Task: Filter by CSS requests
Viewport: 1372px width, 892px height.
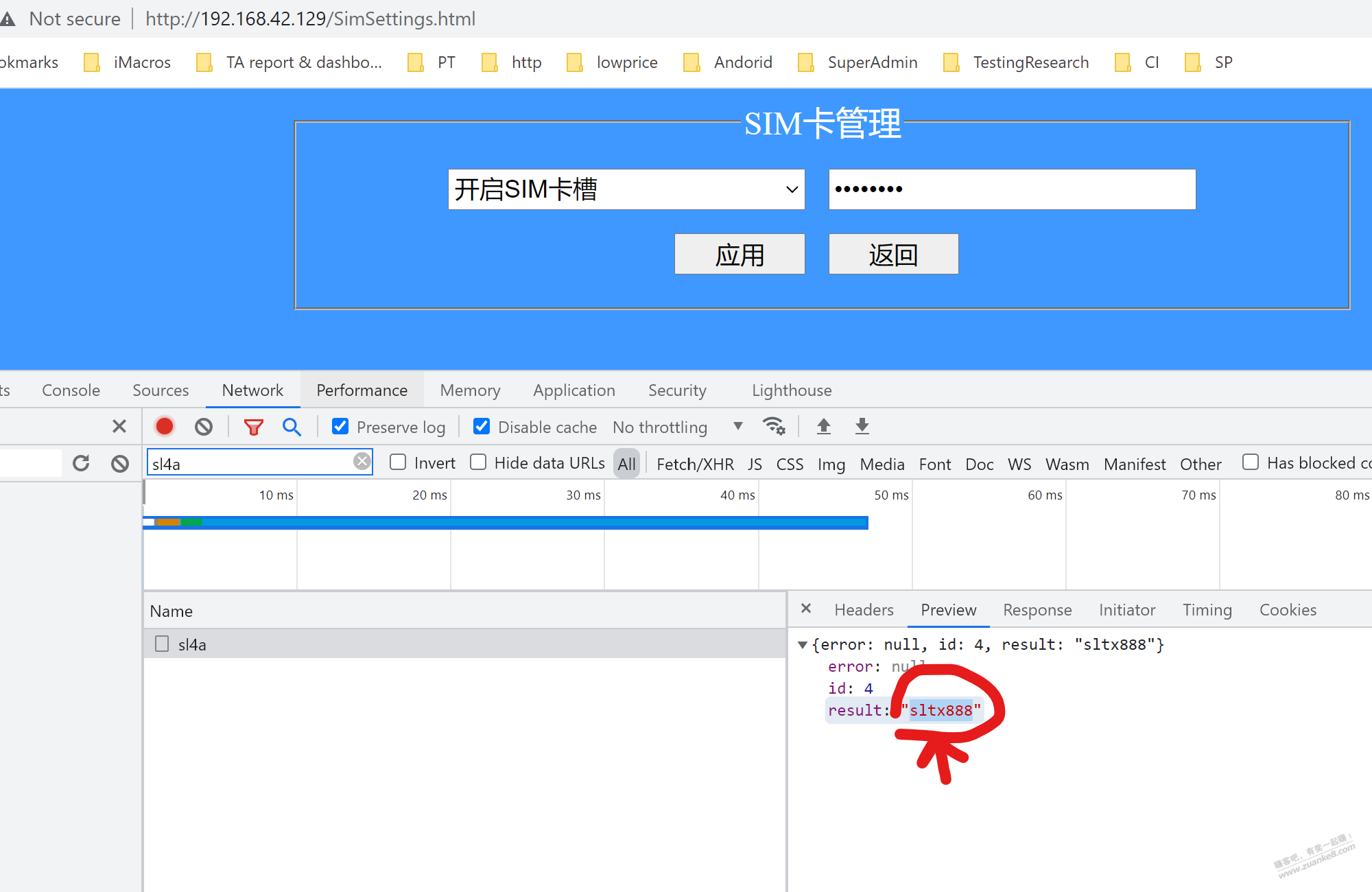Action: click(x=790, y=464)
